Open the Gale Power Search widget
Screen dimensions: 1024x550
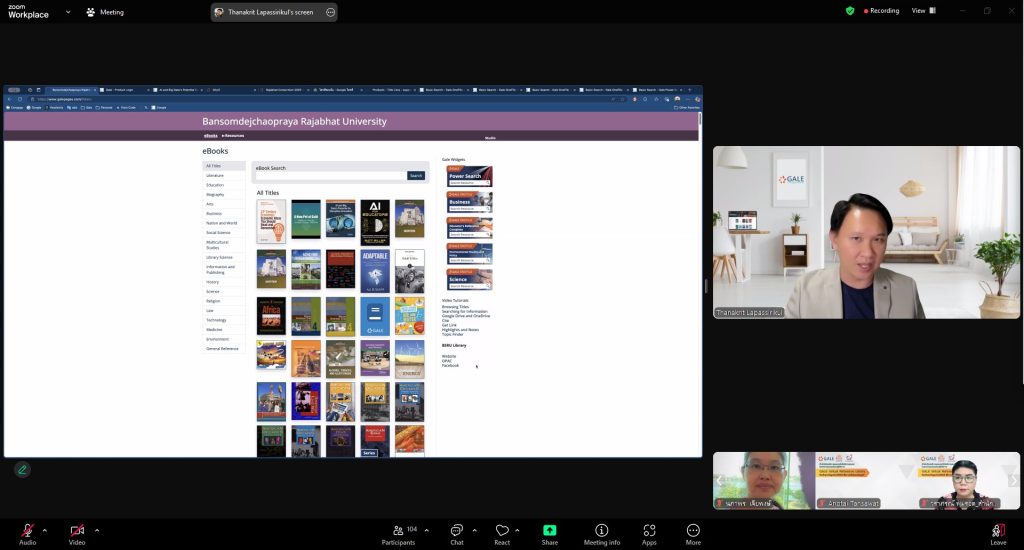tap(470, 176)
